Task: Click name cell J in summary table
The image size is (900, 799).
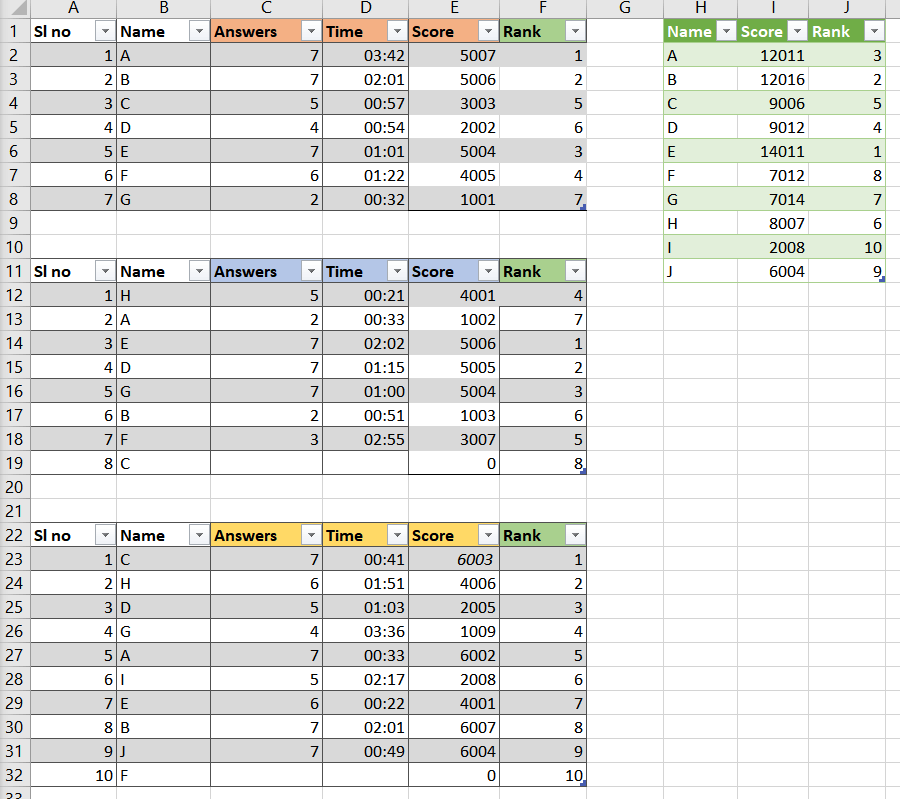Action: coord(701,271)
